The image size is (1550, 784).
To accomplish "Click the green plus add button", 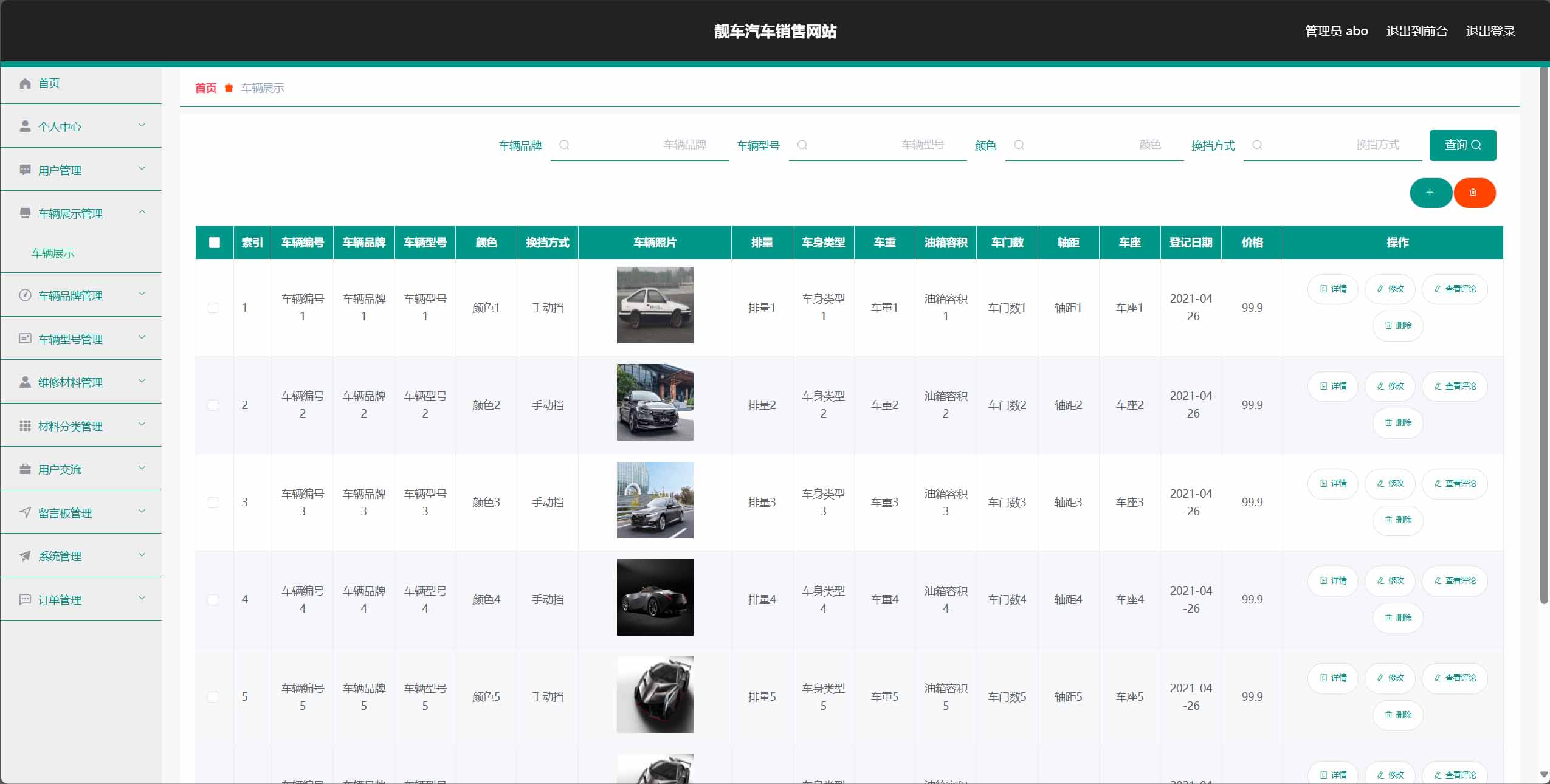I will [1431, 193].
